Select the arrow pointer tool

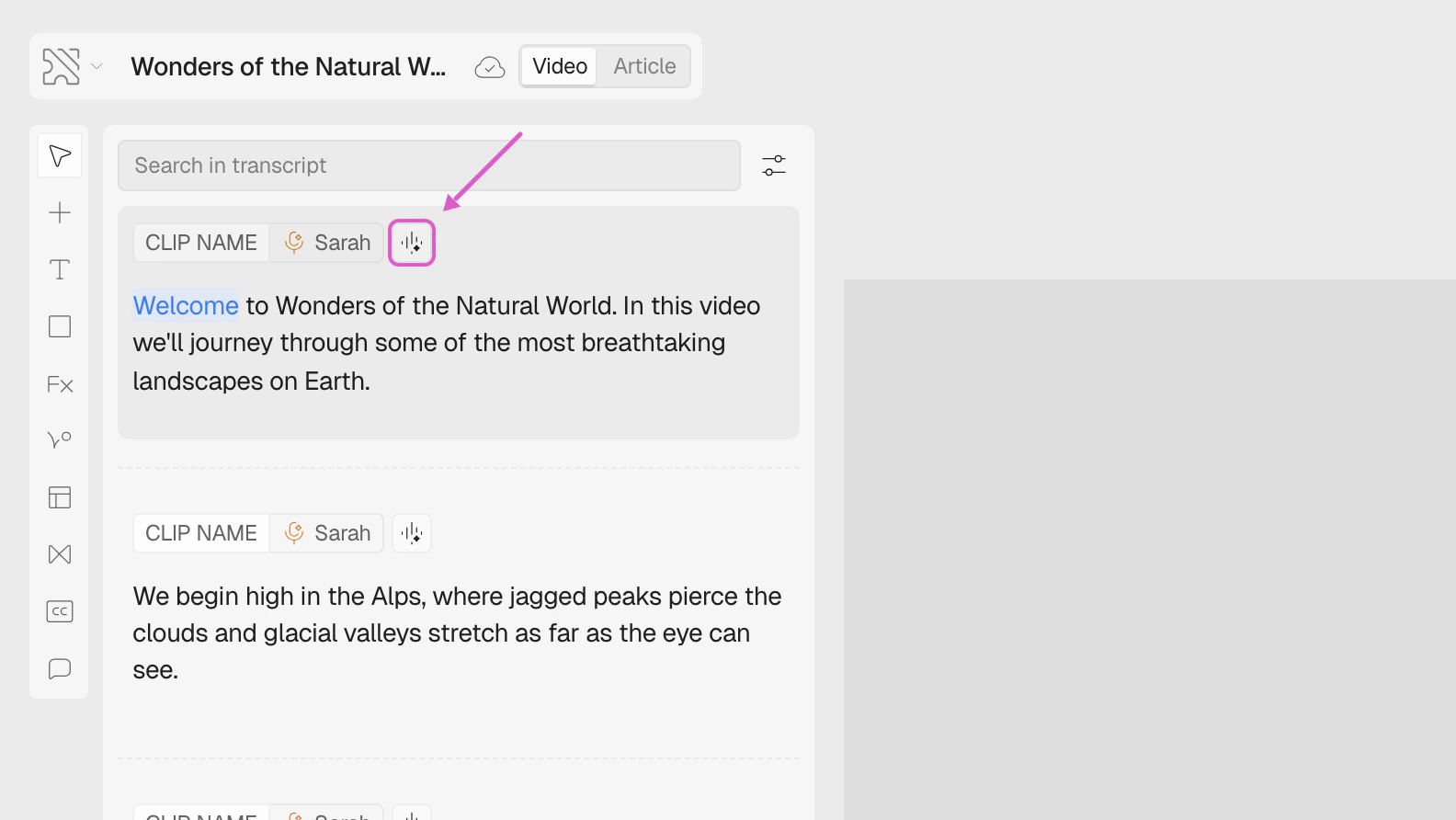pos(60,155)
